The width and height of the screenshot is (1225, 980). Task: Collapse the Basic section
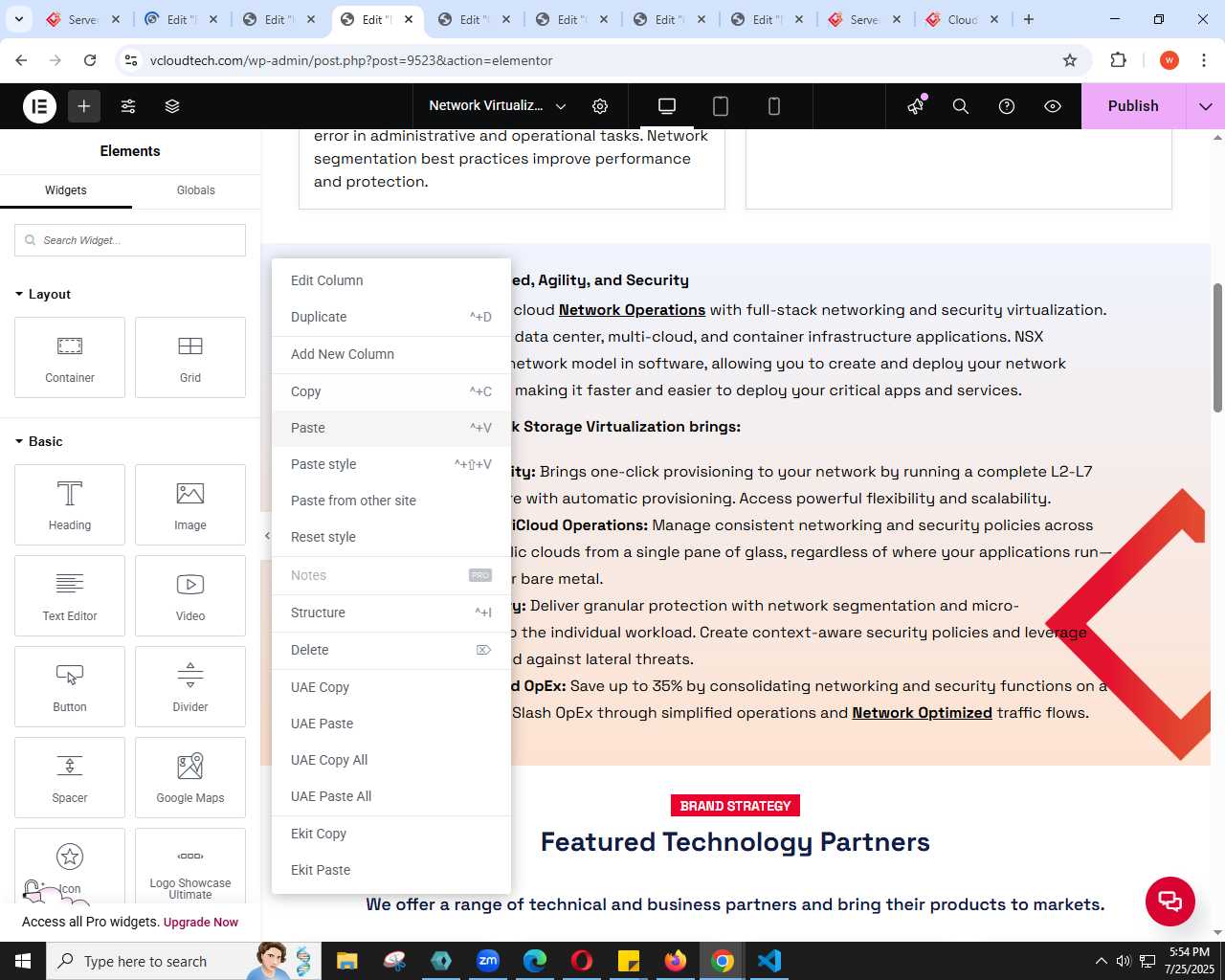pos(39,441)
